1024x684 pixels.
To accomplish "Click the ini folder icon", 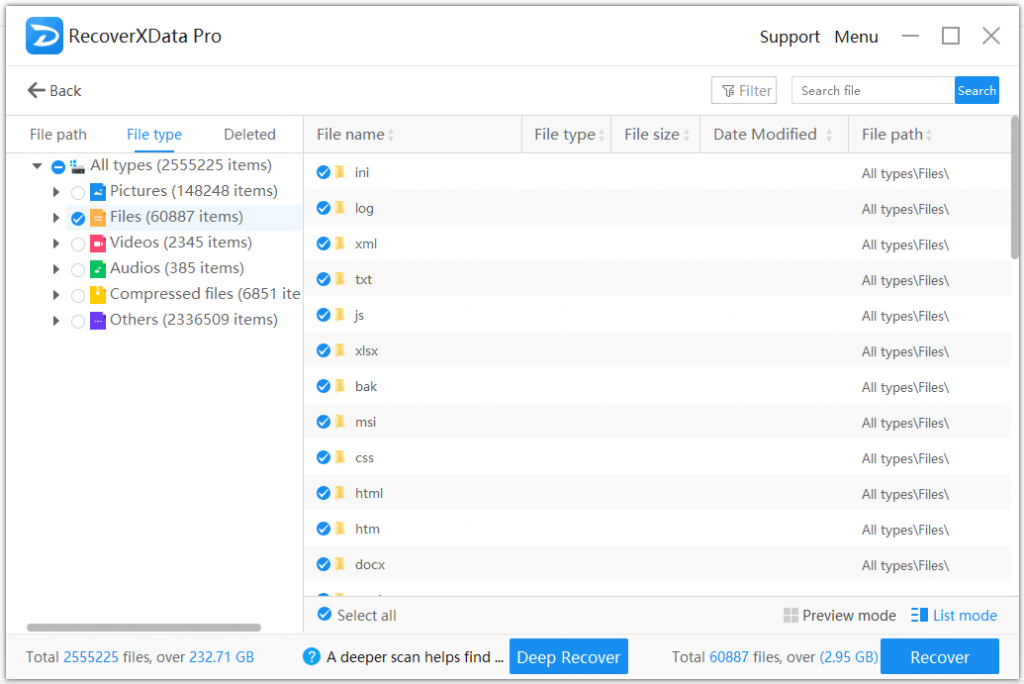I will coord(340,172).
